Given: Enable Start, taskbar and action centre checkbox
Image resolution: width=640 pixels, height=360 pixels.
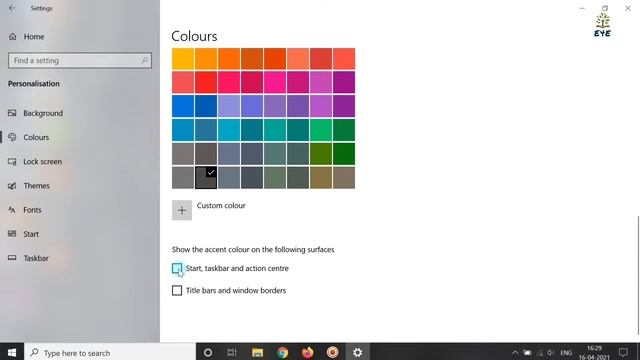Looking at the screenshot, I should (177, 268).
